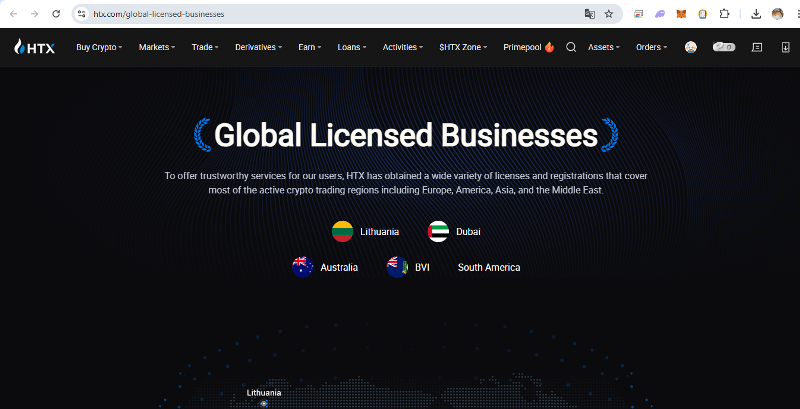
Task: Reload the page with the refresh button
Action: pos(56,14)
